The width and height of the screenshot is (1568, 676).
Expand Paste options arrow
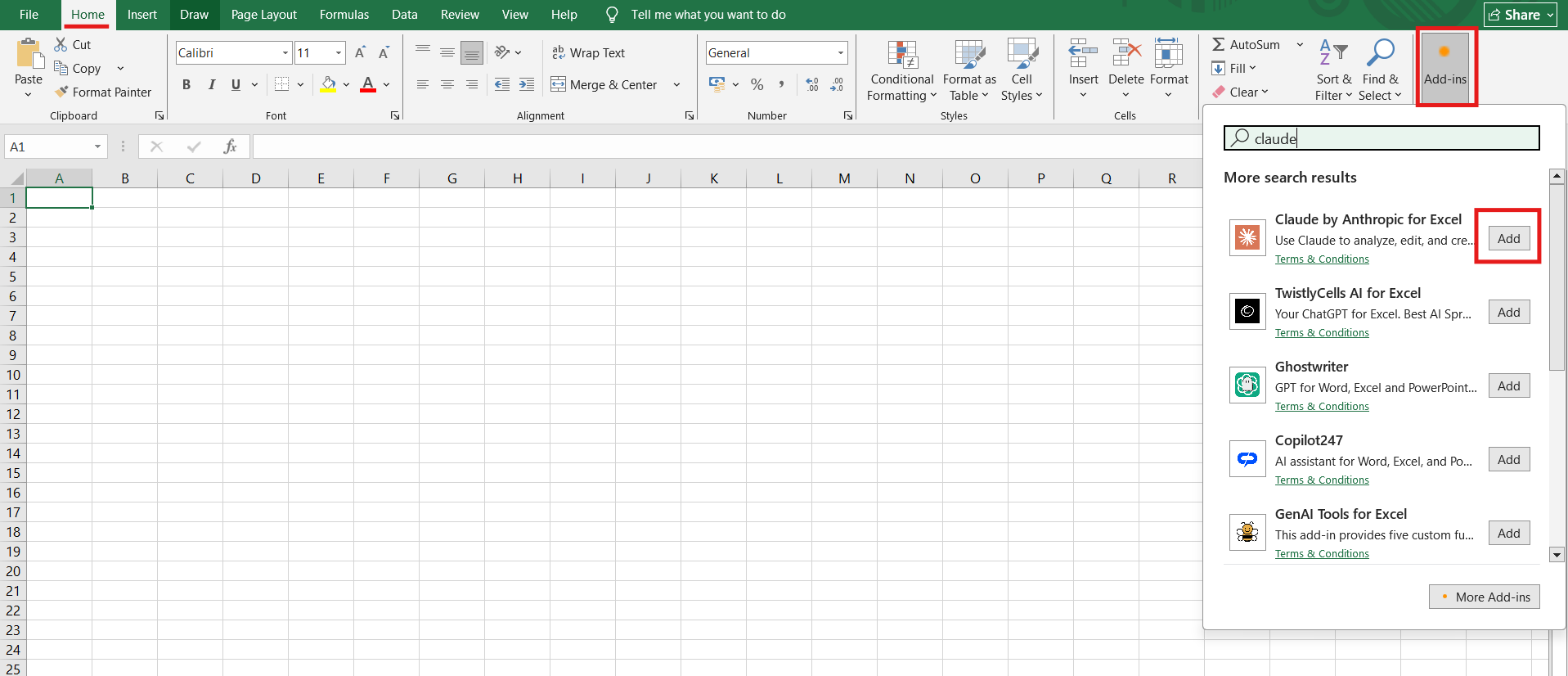[x=29, y=94]
